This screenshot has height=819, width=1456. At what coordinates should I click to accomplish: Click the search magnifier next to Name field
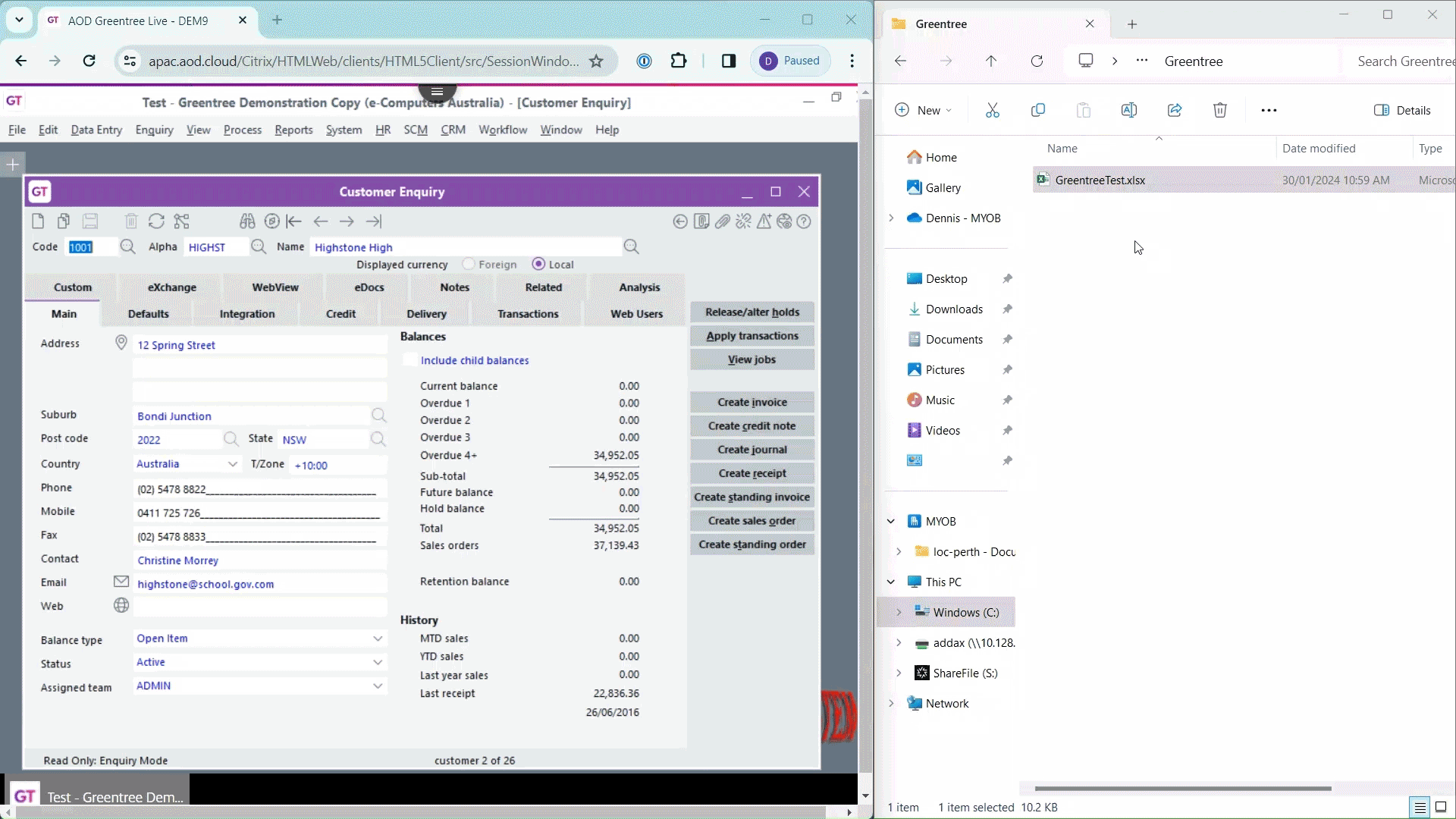pyautogui.click(x=631, y=246)
